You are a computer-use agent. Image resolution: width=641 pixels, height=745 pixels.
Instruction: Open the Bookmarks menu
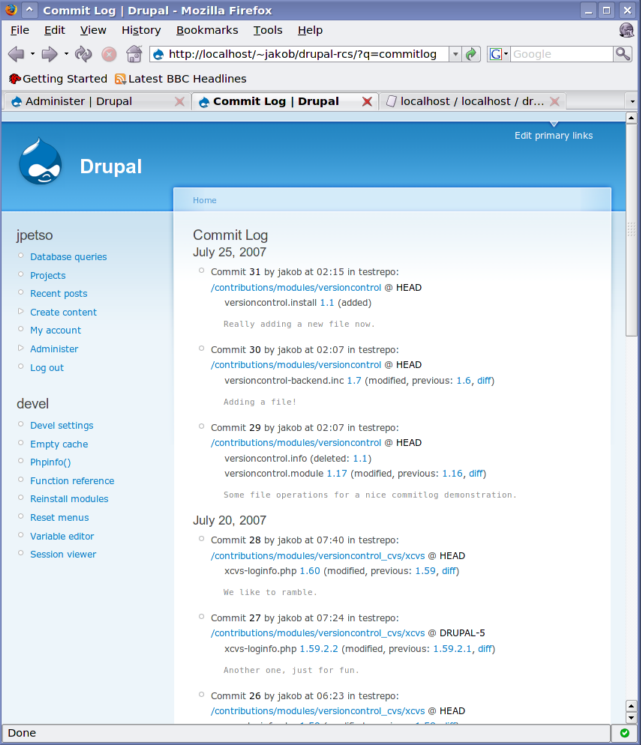click(x=207, y=30)
